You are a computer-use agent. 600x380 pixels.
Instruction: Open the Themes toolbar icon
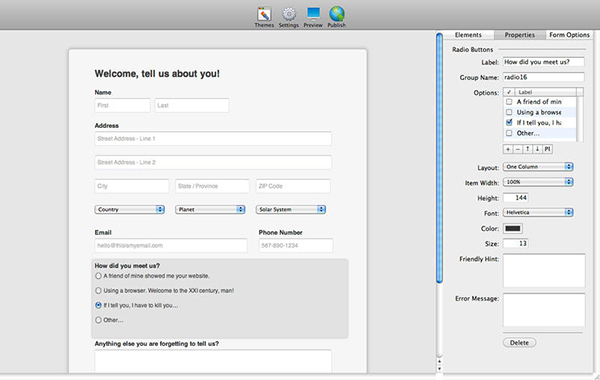(264, 17)
